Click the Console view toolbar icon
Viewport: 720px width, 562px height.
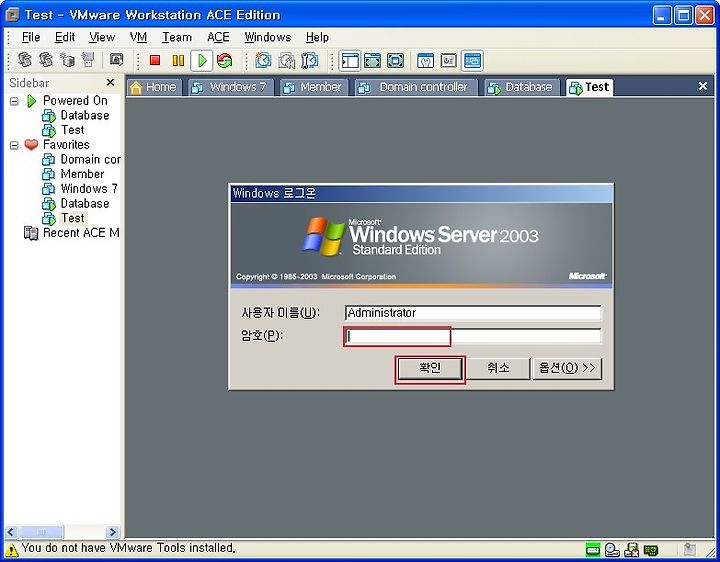coord(472,60)
